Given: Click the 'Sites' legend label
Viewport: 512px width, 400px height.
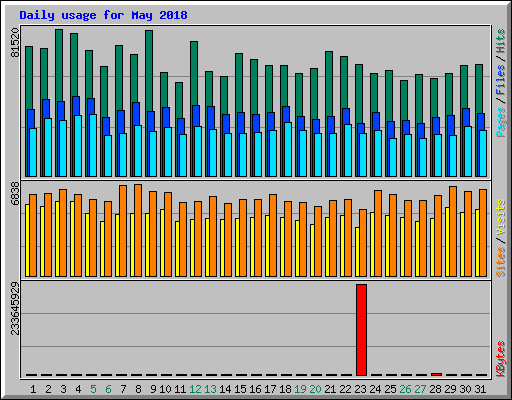Looking at the screenshot, I should coord(501,262).
